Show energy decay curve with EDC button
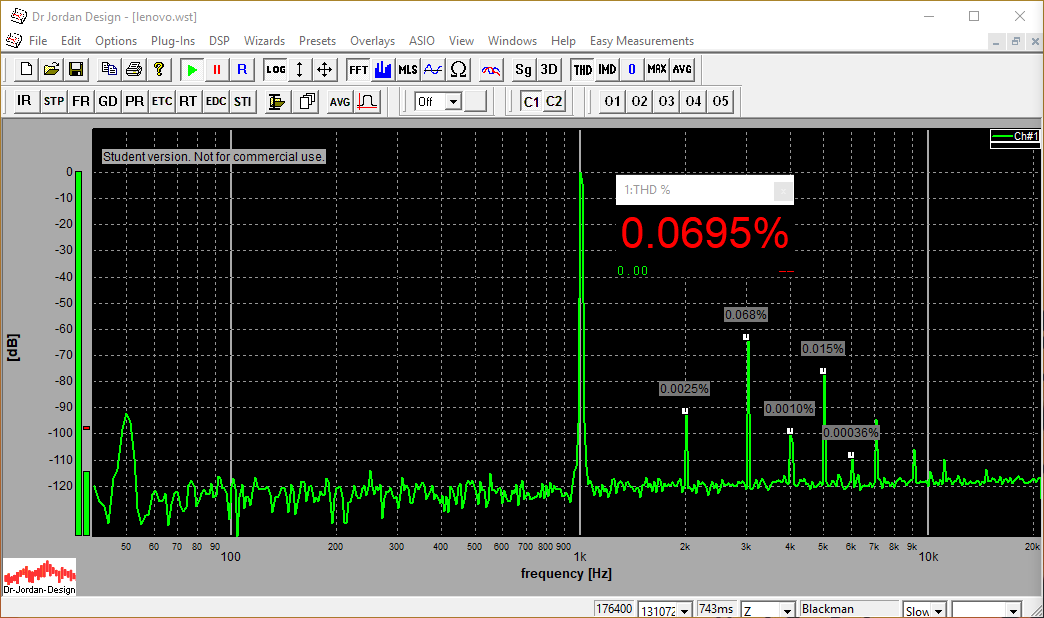 click(x=216, y=101)
